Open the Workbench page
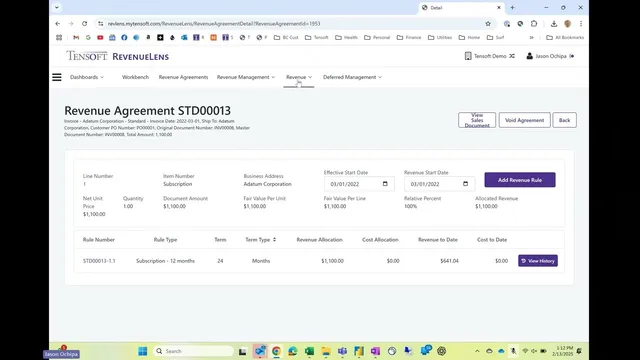 (136, 77)
